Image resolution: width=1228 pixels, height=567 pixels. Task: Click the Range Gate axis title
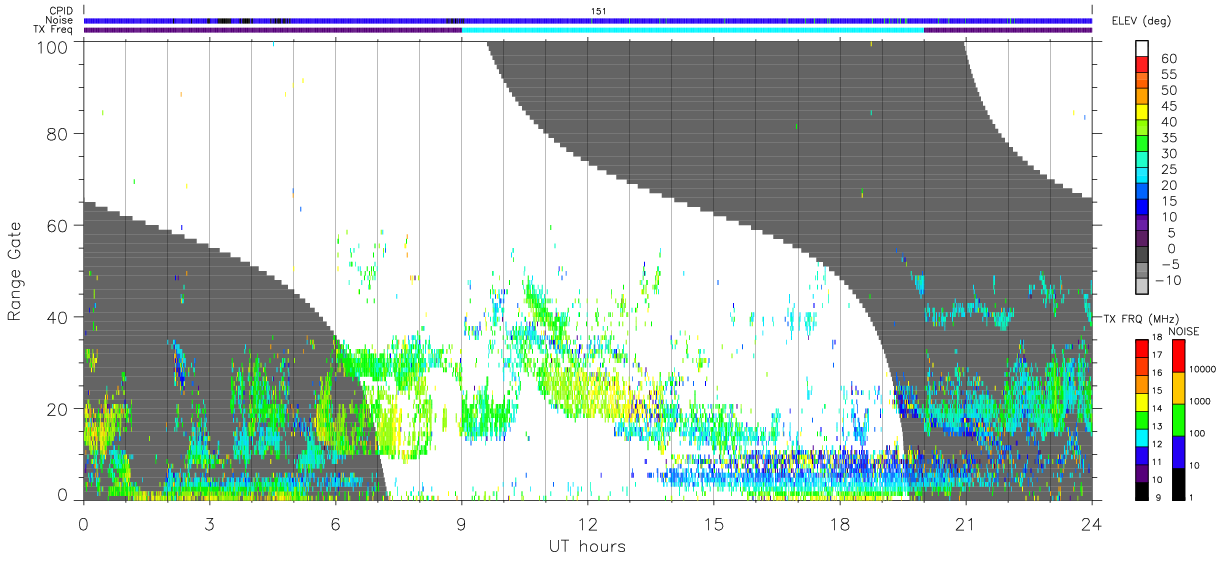coord(15,271)
